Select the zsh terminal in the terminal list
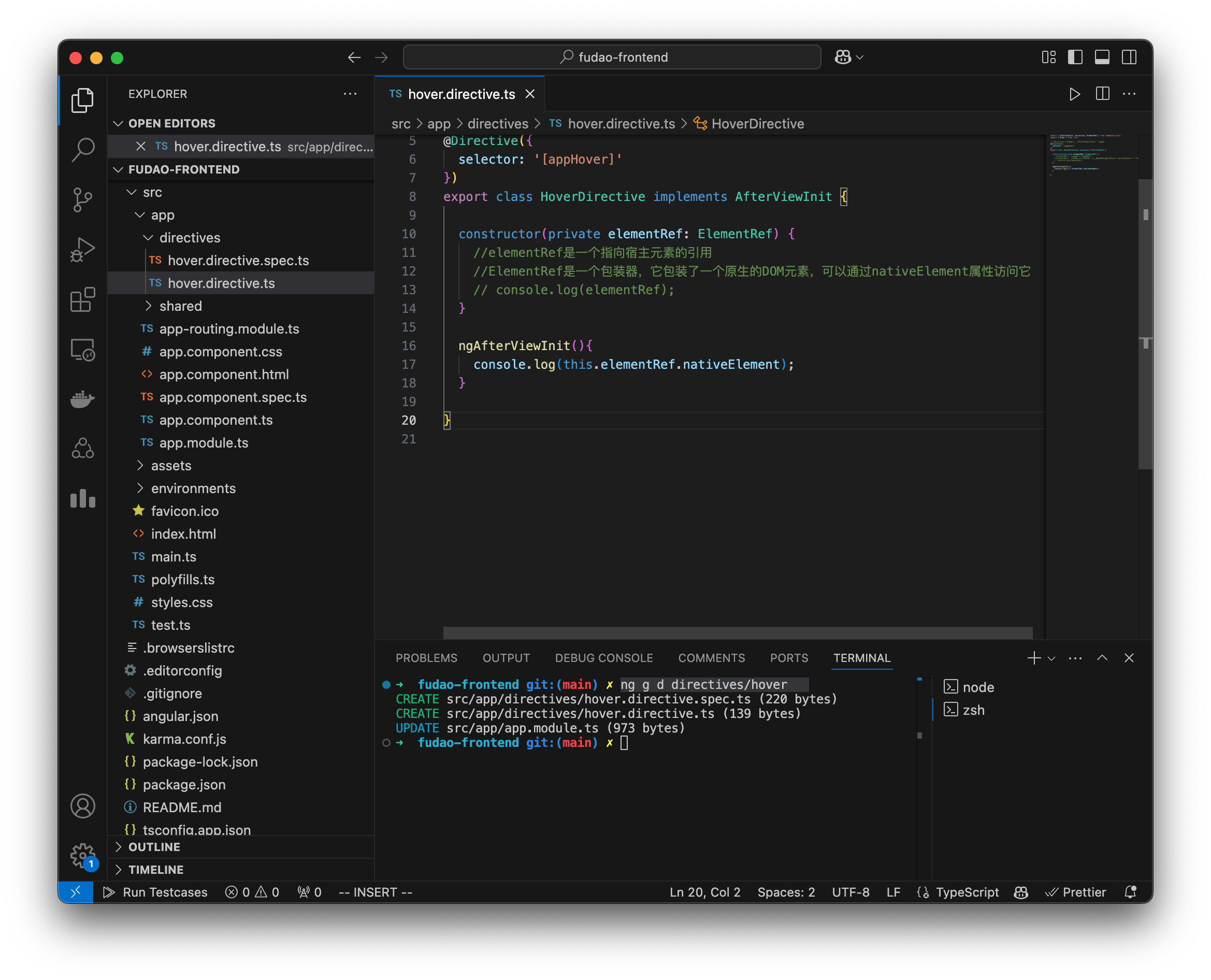Image resolution: width=1211 pixels, height=980 pixels. click(973, 710)
